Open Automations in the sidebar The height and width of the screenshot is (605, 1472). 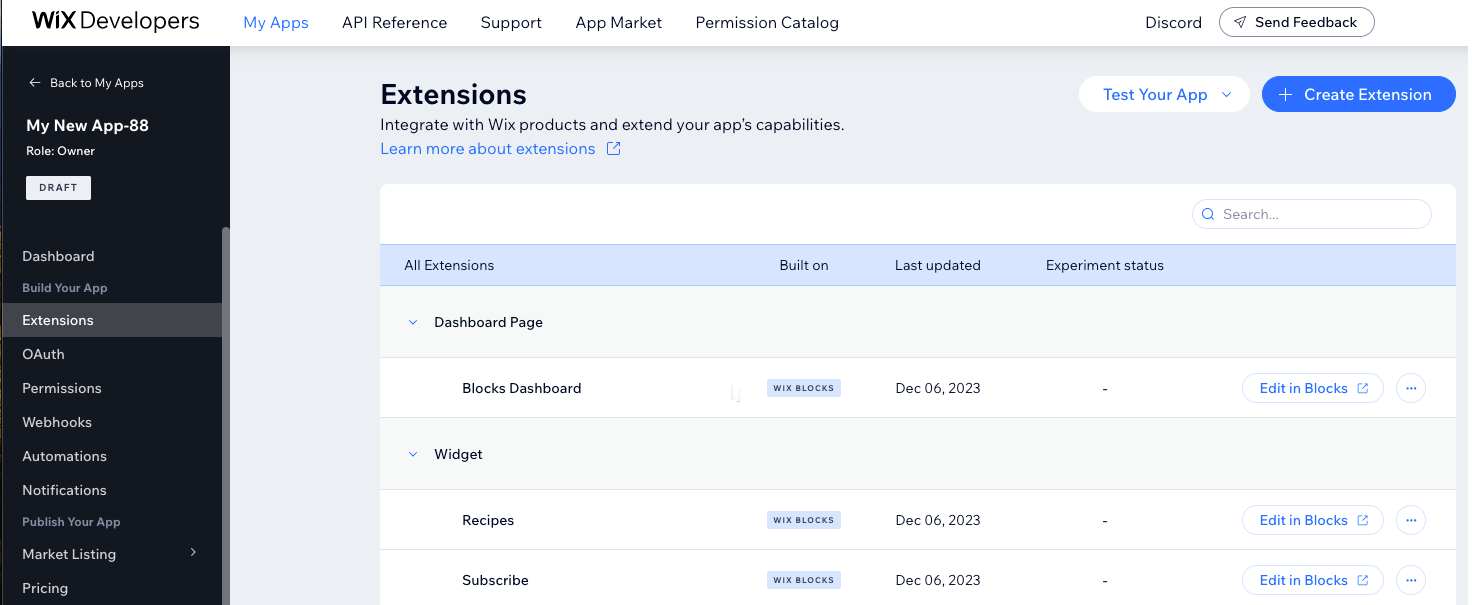click(x=64, y=456)
